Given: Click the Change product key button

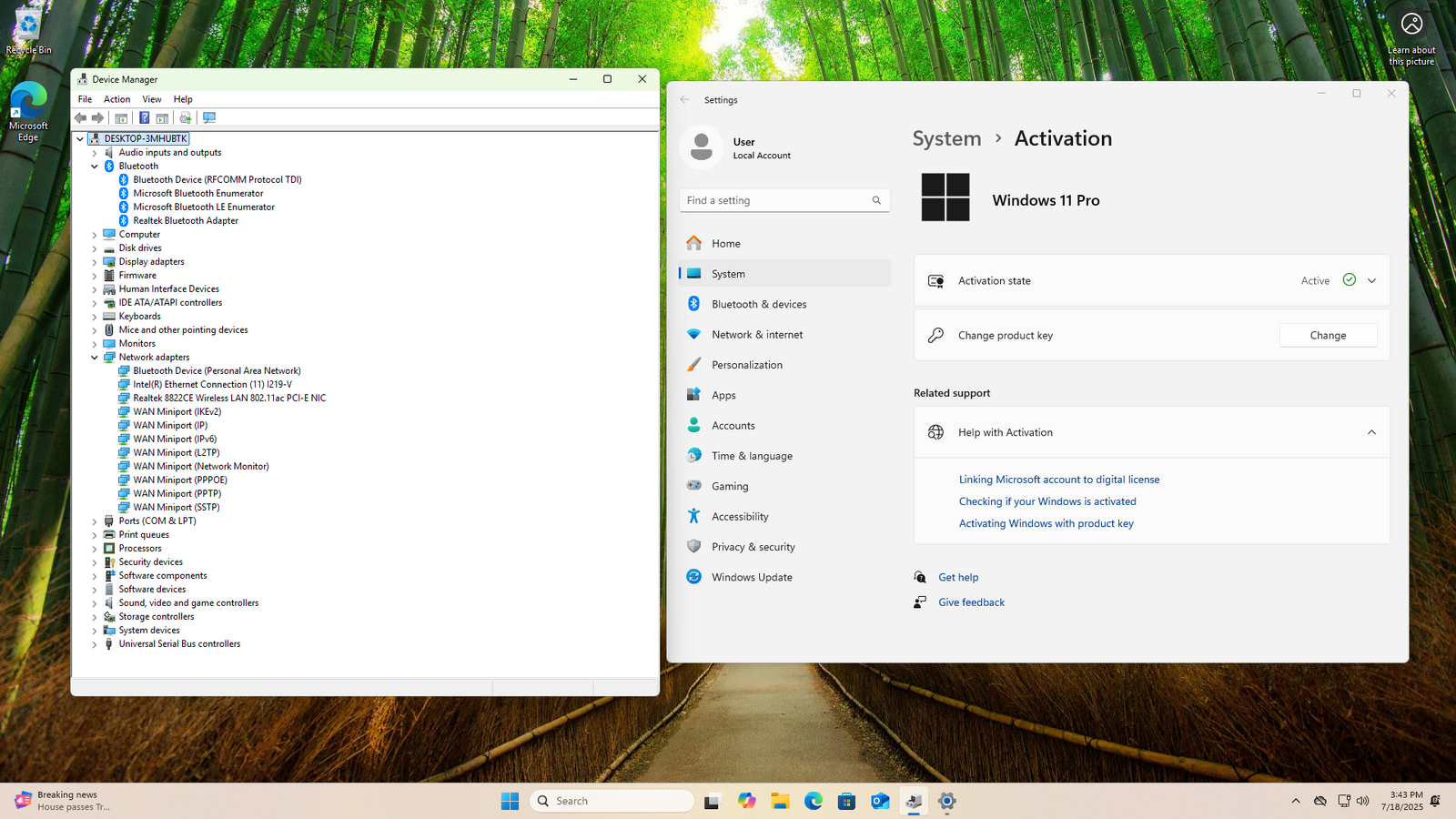Looking at the screenshot, I should (1328, 336).
